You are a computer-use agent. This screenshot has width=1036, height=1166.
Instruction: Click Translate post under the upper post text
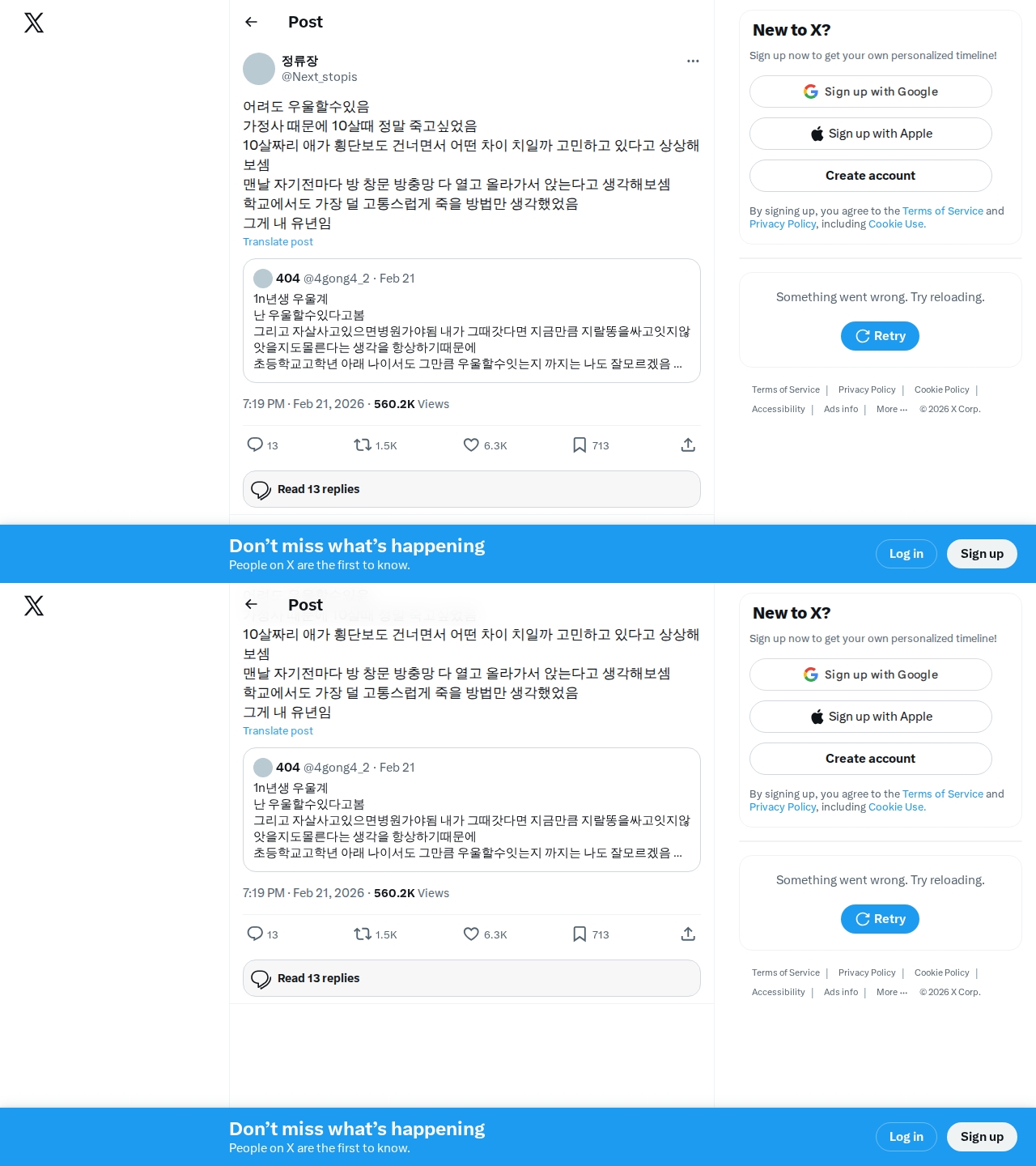point(278,241)
